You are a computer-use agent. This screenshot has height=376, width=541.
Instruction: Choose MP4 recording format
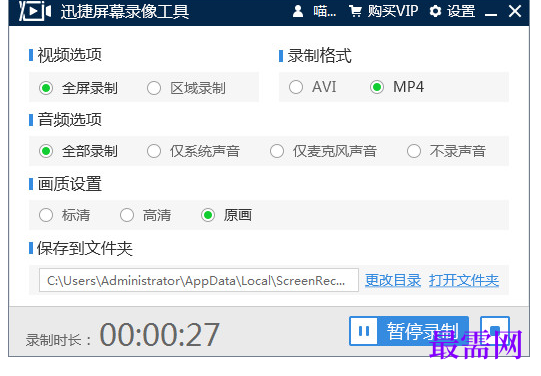pos(397,87)
